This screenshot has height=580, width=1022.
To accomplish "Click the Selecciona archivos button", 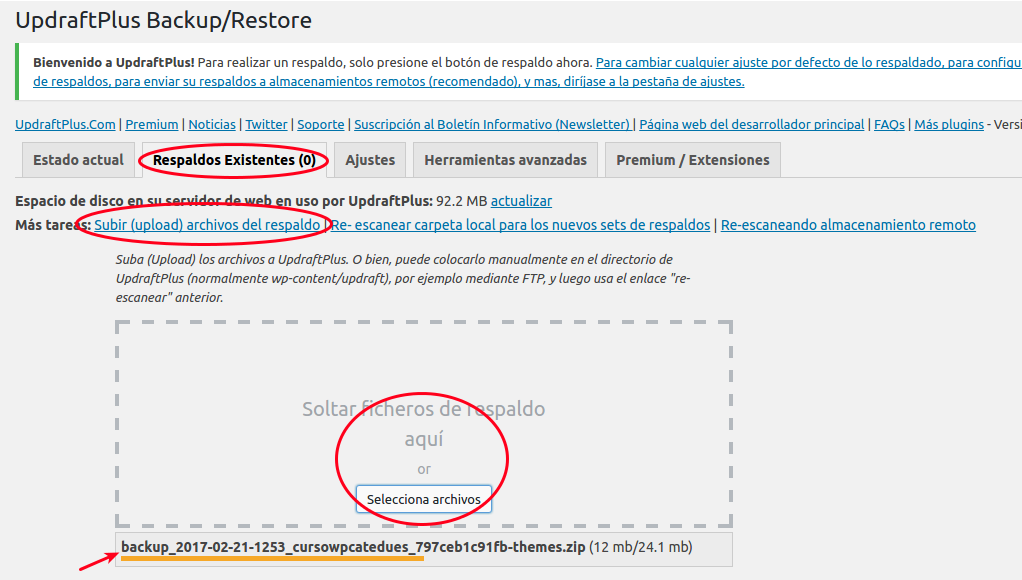I will [424, 499].
